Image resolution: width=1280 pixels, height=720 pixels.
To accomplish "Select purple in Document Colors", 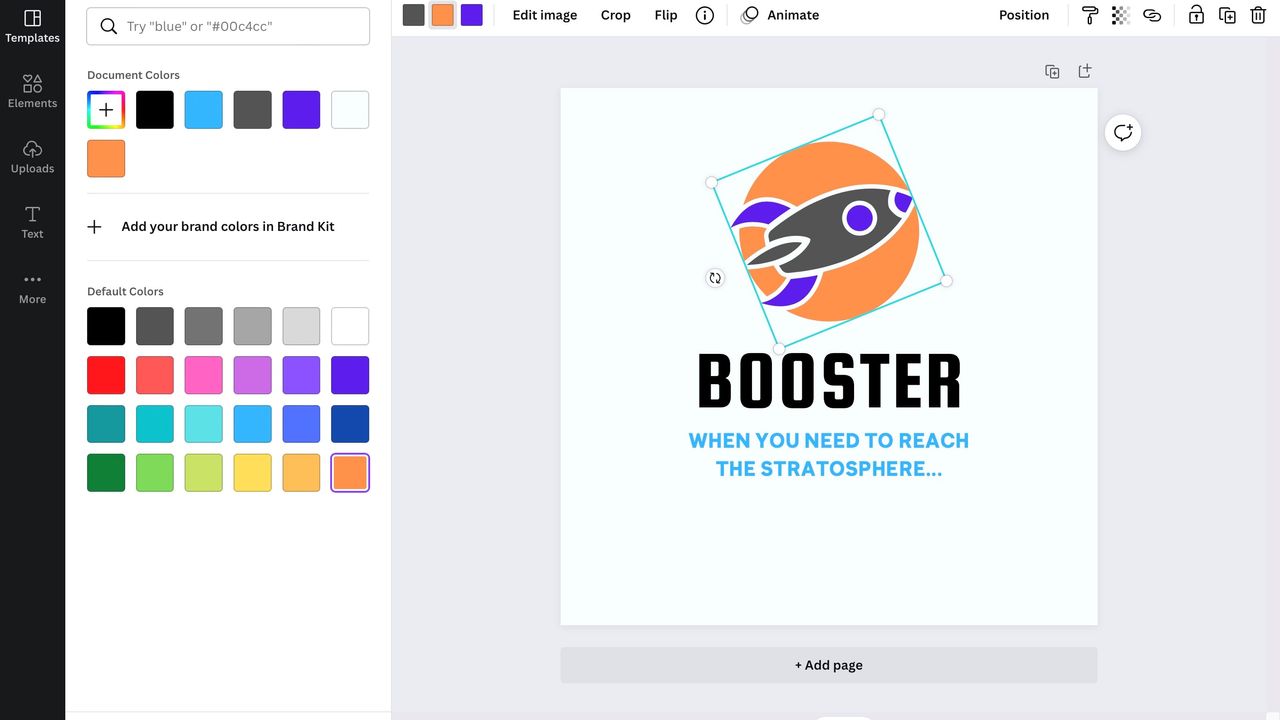I will click(301, 110).
